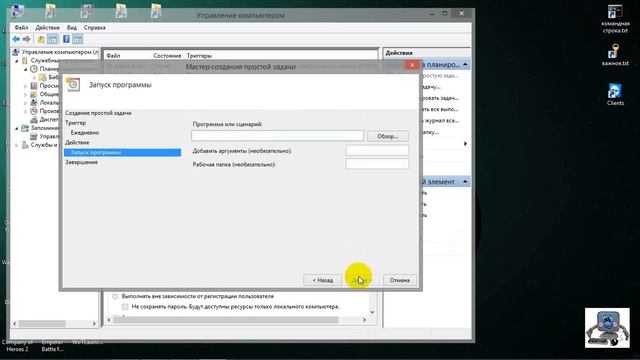Select the Триггер wizard step
Screen dimensions: 640x360
[x=76, y=123]
